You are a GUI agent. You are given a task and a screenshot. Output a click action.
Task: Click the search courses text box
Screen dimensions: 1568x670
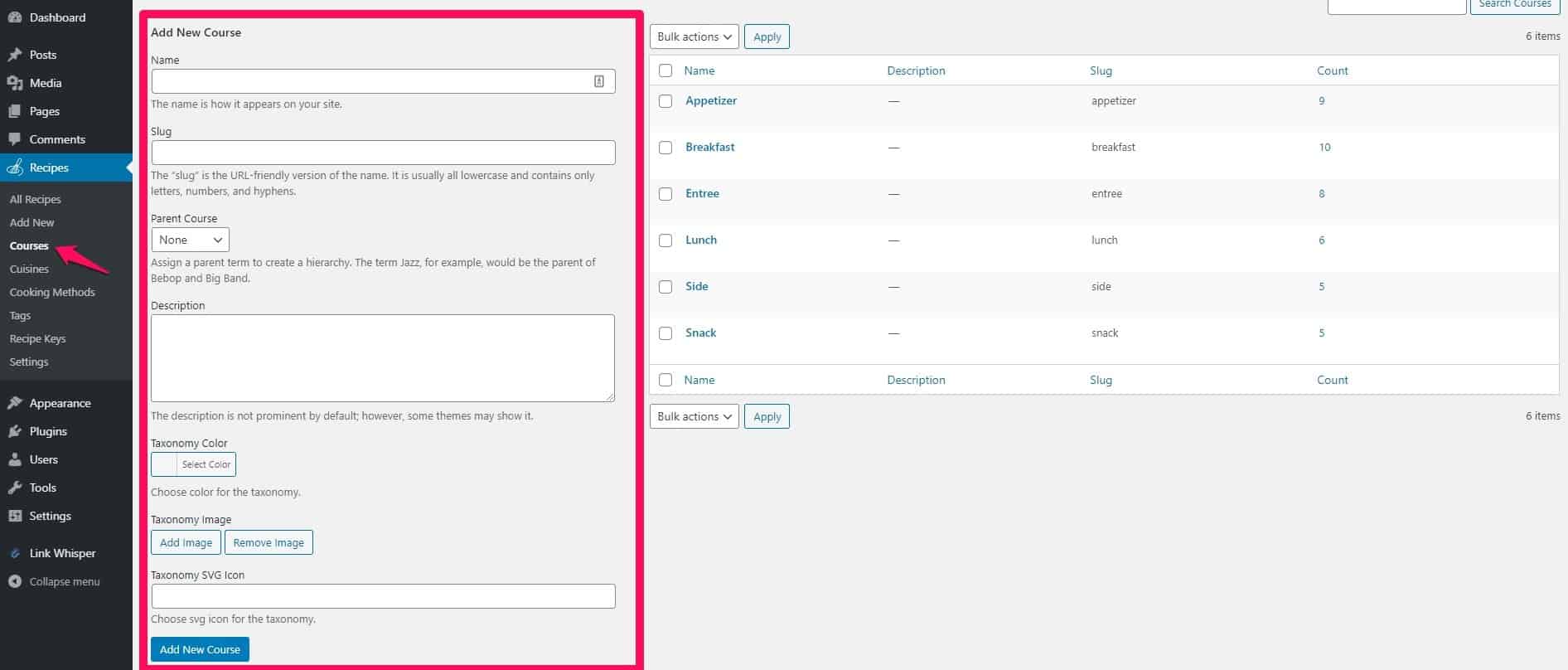pyautogui.click(x=1397, y=6)
